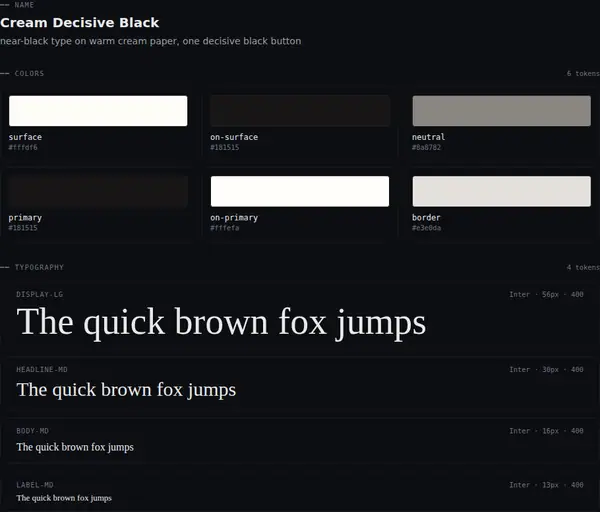Select the on-primary swatch
Viewport: 600px width, 512px height.
pyautogui.click(x=300, y=191)
